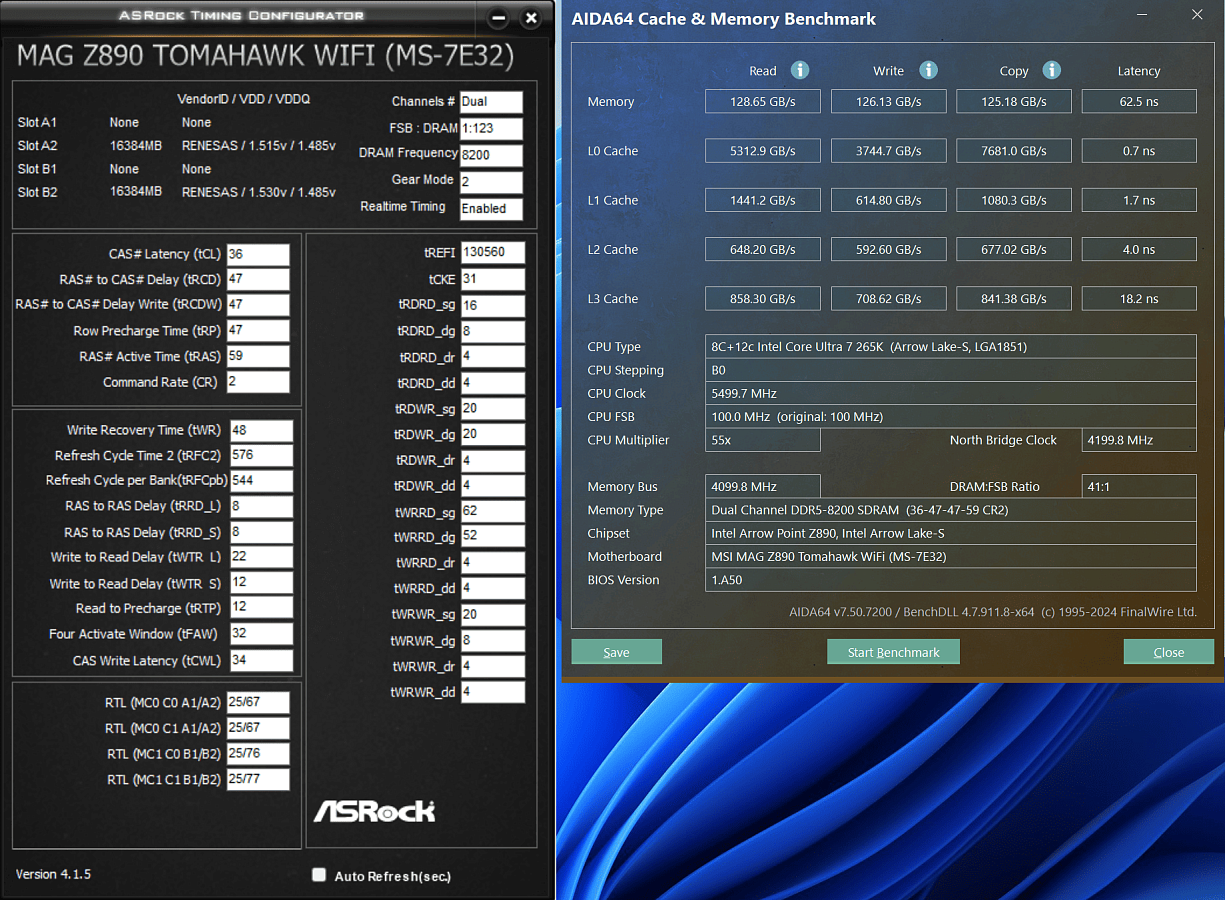
Task: Click the tRRD_L field
Action: click(x=261, y=507)
